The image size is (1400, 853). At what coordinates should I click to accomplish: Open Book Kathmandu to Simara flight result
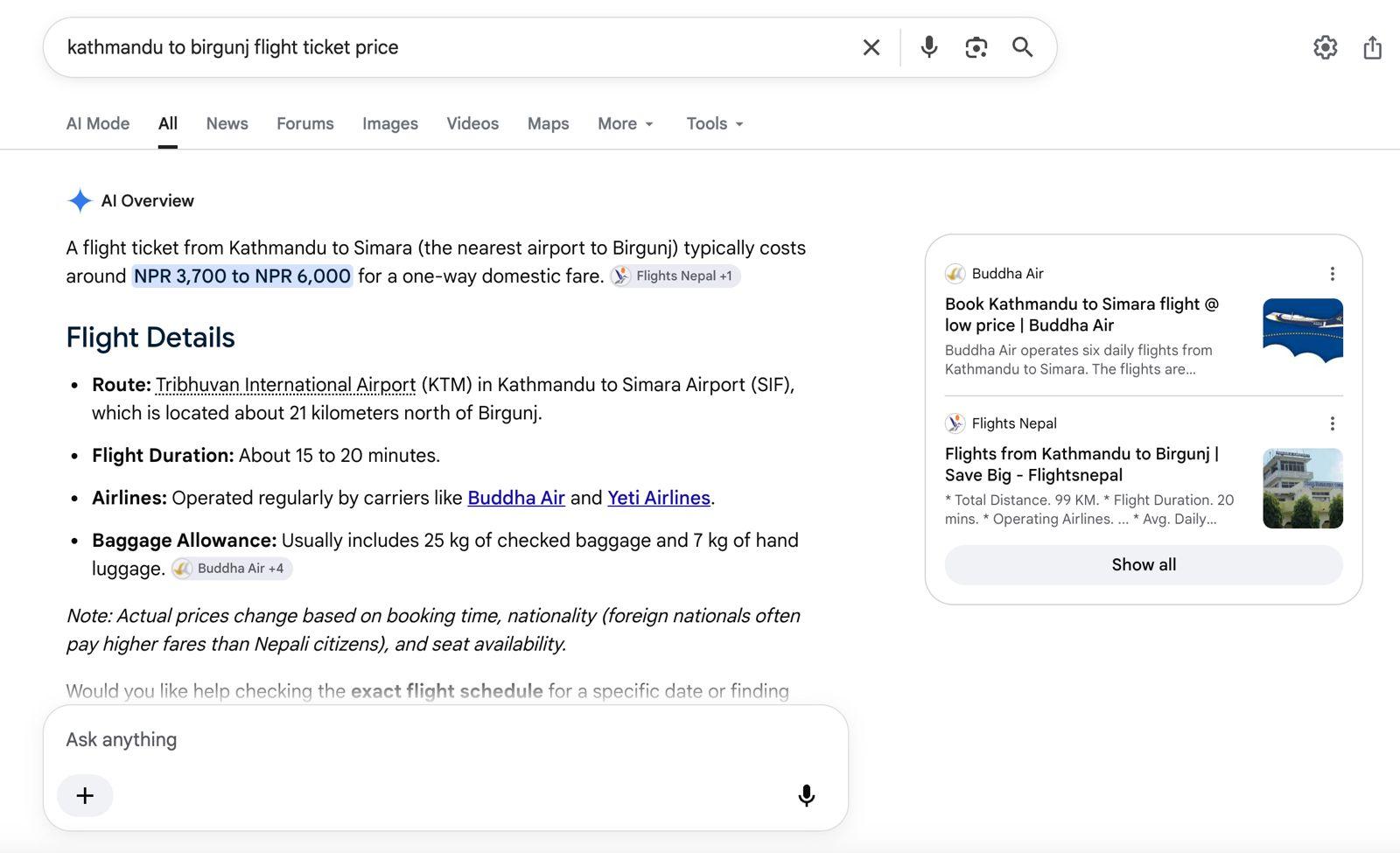1081,315
